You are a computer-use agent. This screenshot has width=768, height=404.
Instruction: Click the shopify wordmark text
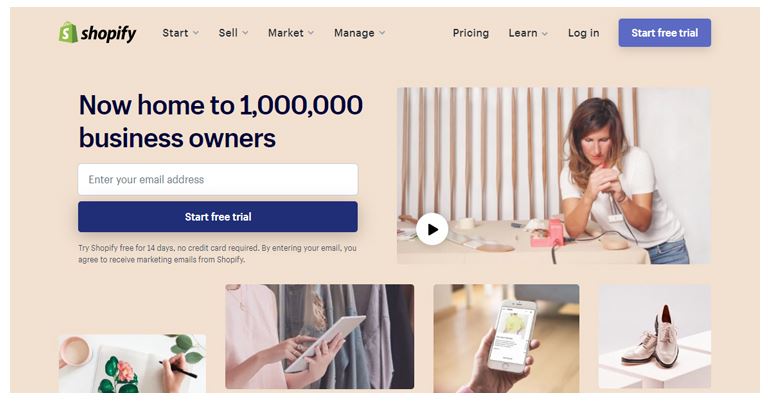pos(108,33)
